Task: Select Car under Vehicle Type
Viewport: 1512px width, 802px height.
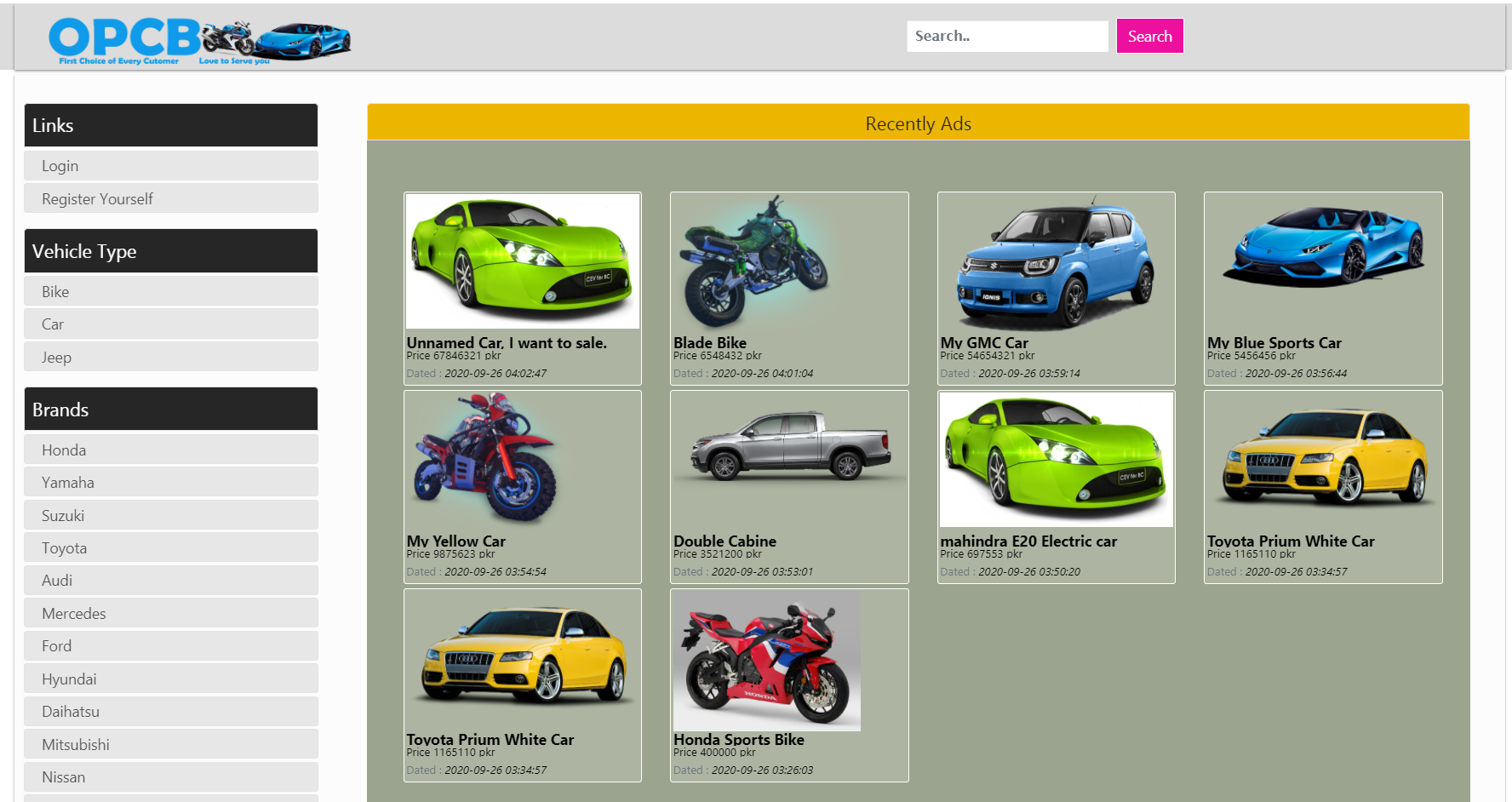Action: 170,324
